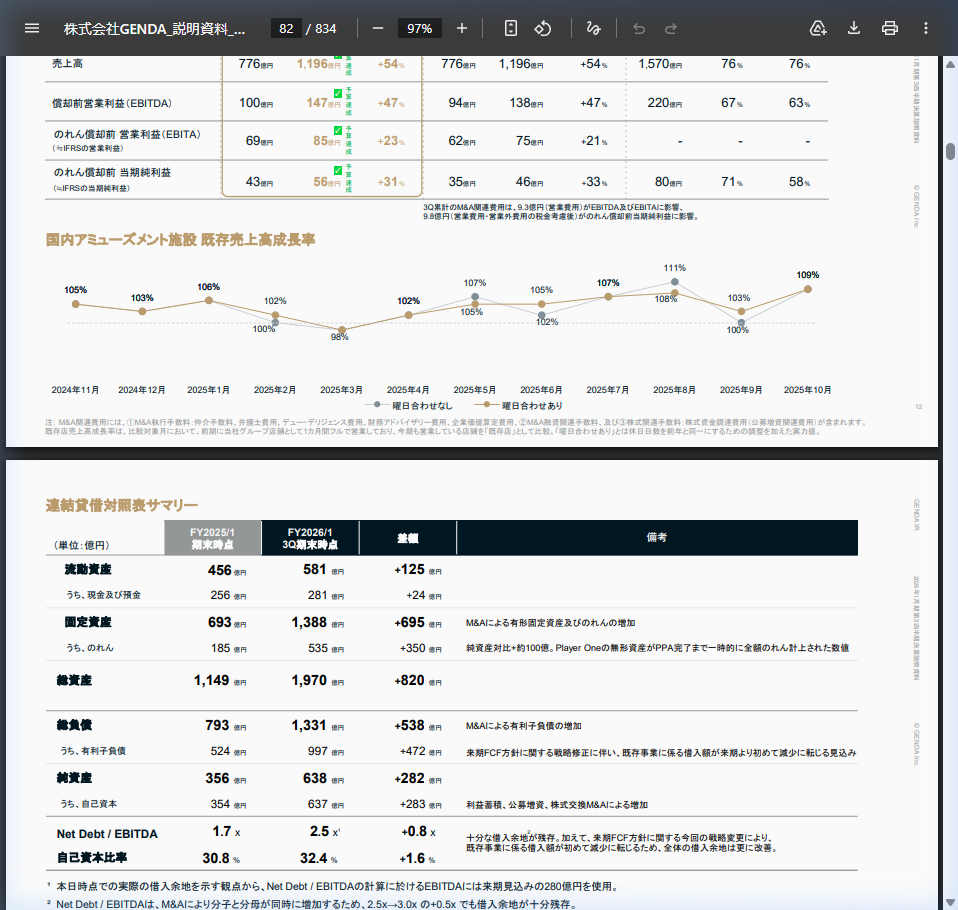Click the fit to page icon

coord(511,28)
